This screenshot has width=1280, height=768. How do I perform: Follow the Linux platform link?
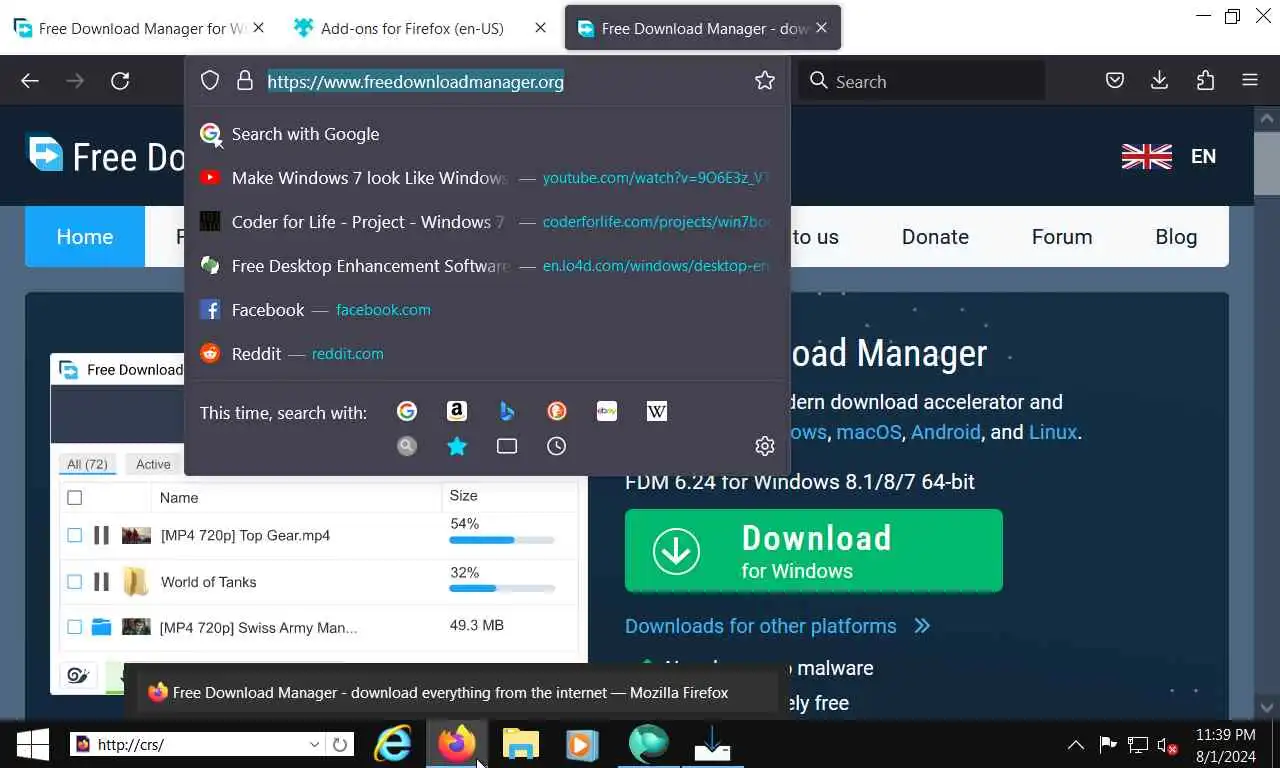coord(1053,432)
